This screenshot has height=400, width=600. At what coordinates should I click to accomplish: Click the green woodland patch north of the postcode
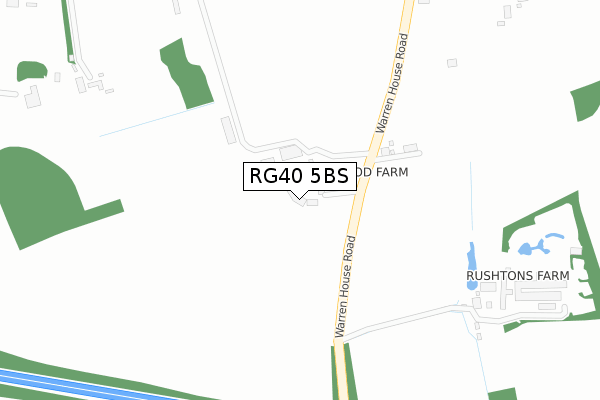186,75
